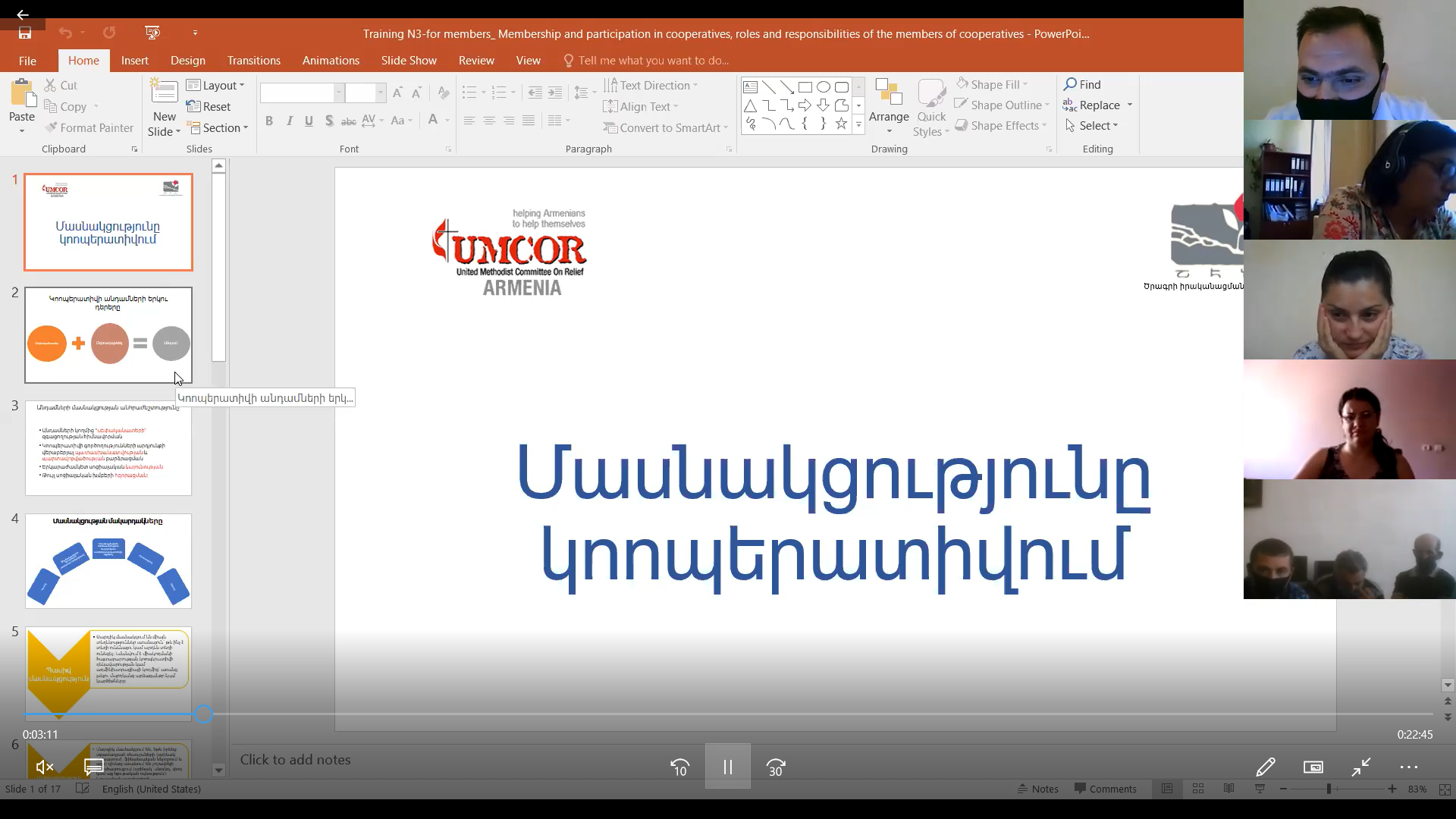Toggle captions on the video player
Image resolution: width=1456 pixels, height=819 pixels.
(x=93, y=767)
